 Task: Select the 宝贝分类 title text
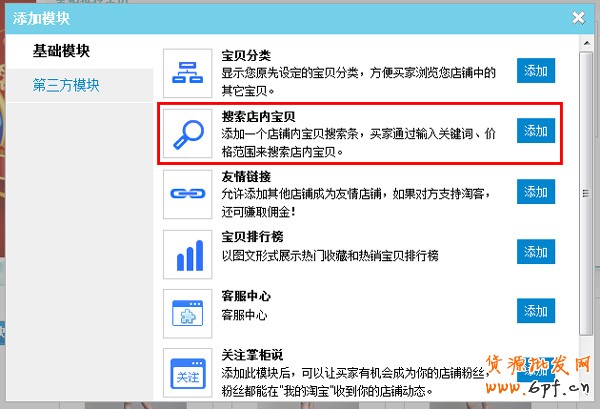245,57
